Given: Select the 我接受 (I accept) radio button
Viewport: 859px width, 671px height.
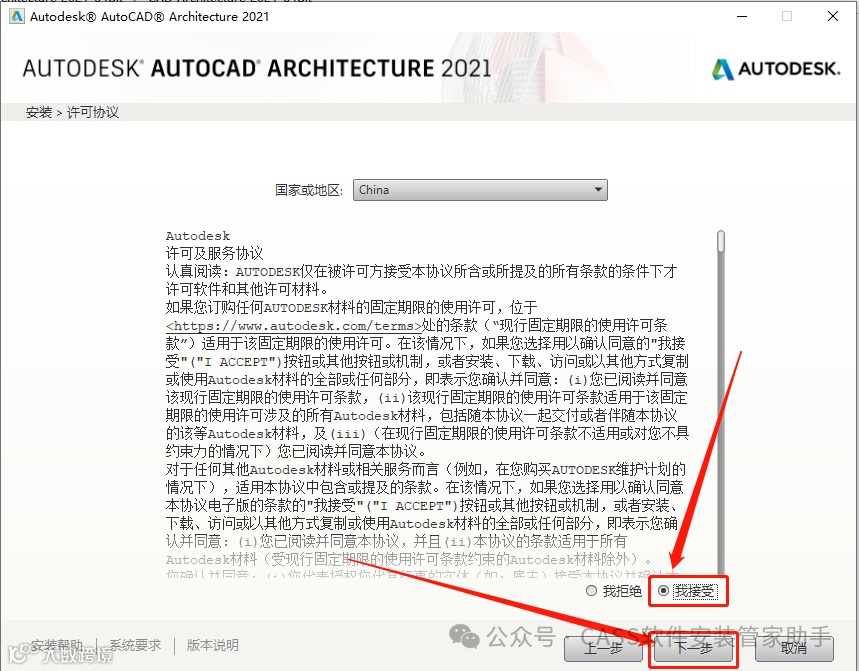Looking at the screenshot, I should 663,591.
